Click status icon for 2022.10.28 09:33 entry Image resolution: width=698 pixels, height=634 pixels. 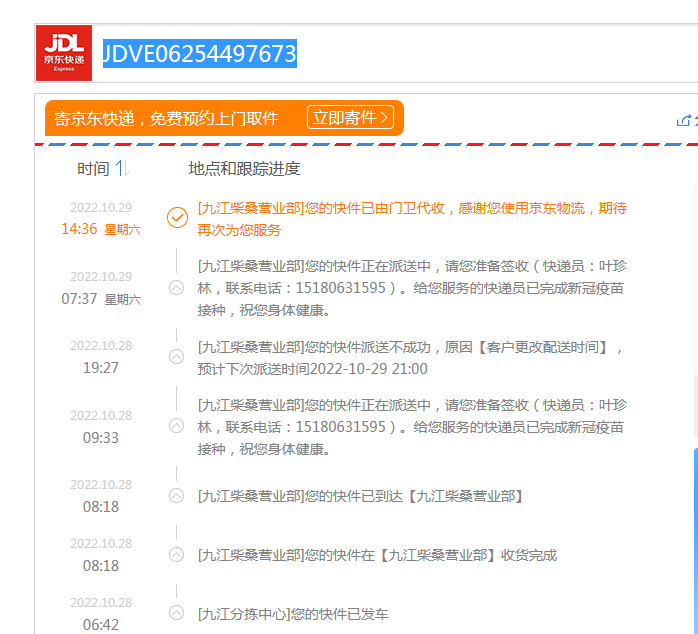pos(177,426)
